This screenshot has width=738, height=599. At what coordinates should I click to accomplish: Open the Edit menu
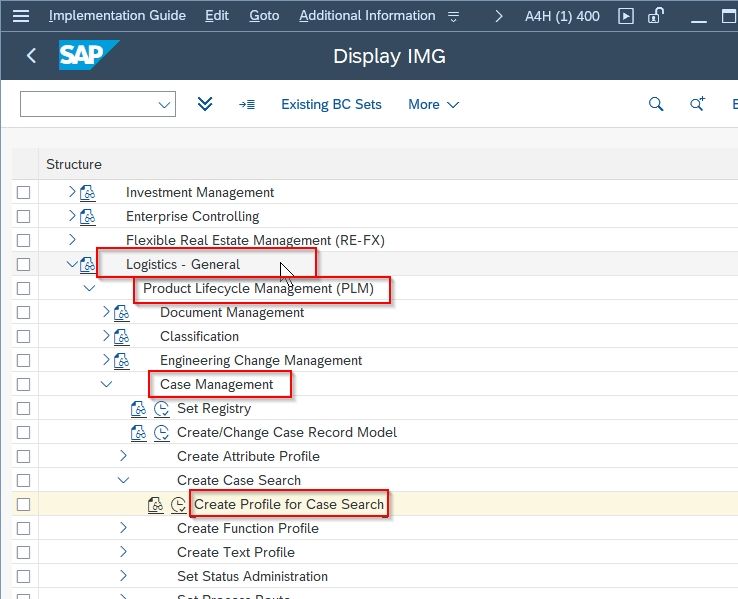pos(217,16)
